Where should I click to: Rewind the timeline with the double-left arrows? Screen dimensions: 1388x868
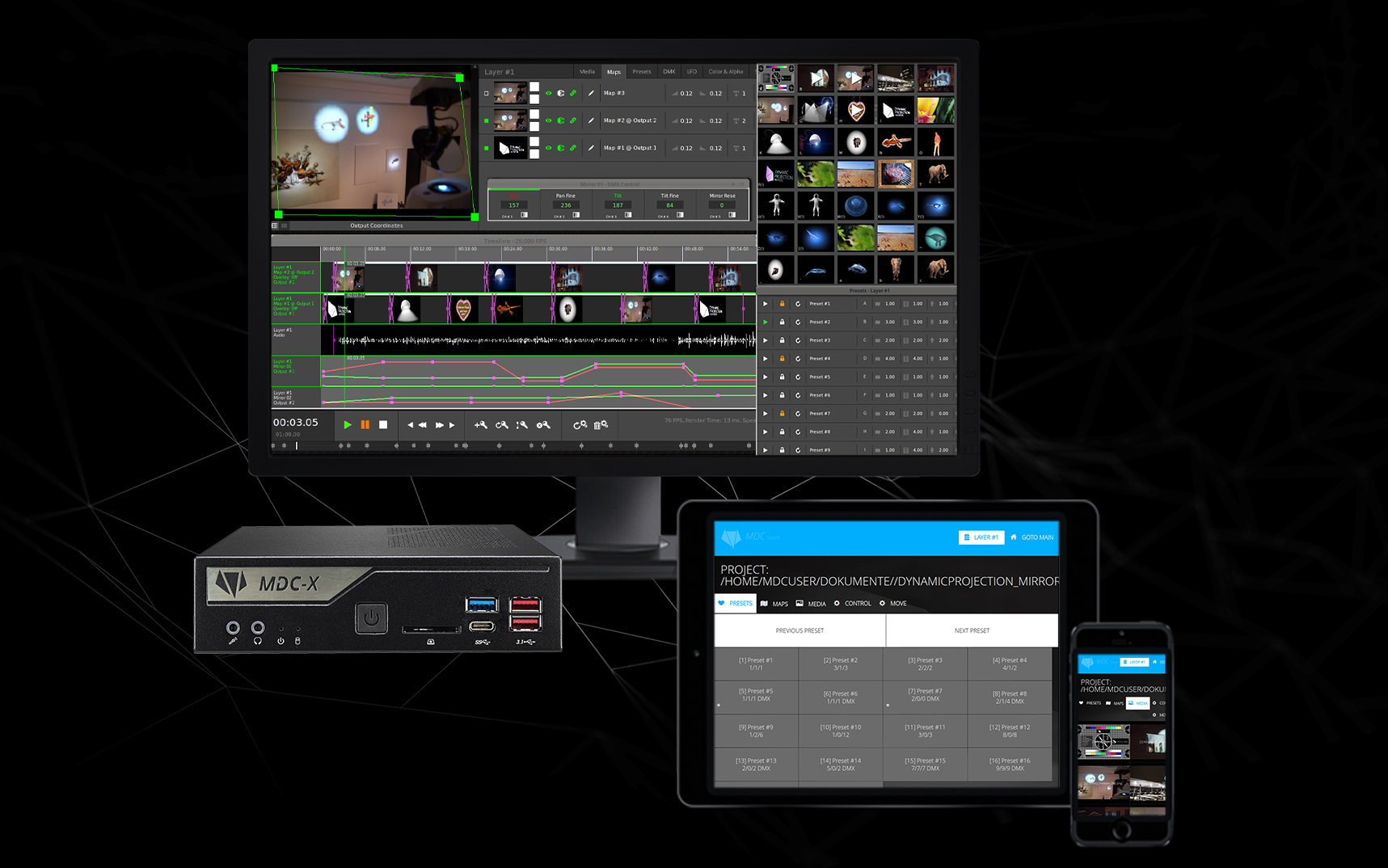422,425
